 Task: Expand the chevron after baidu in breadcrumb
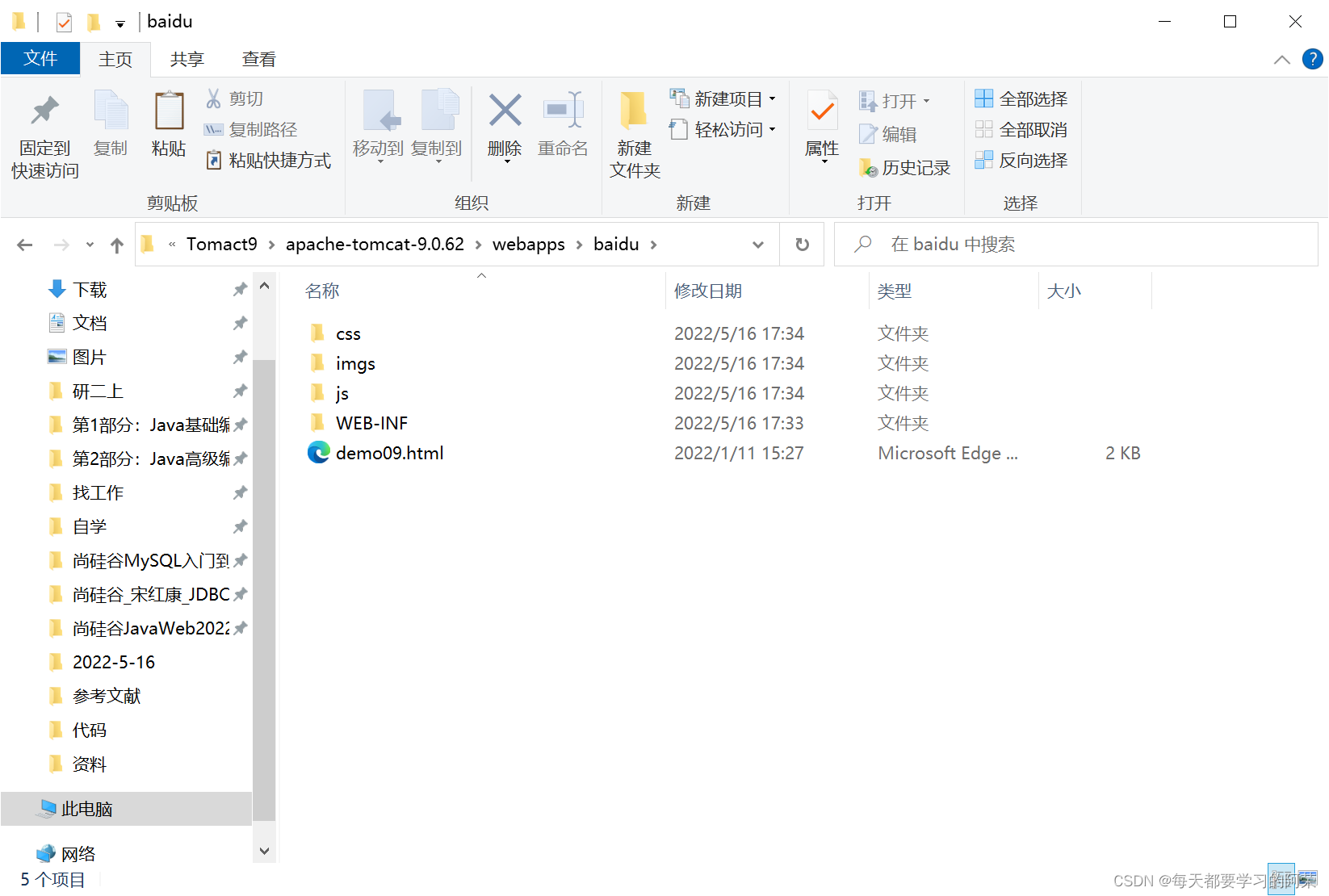coord(653,245)
